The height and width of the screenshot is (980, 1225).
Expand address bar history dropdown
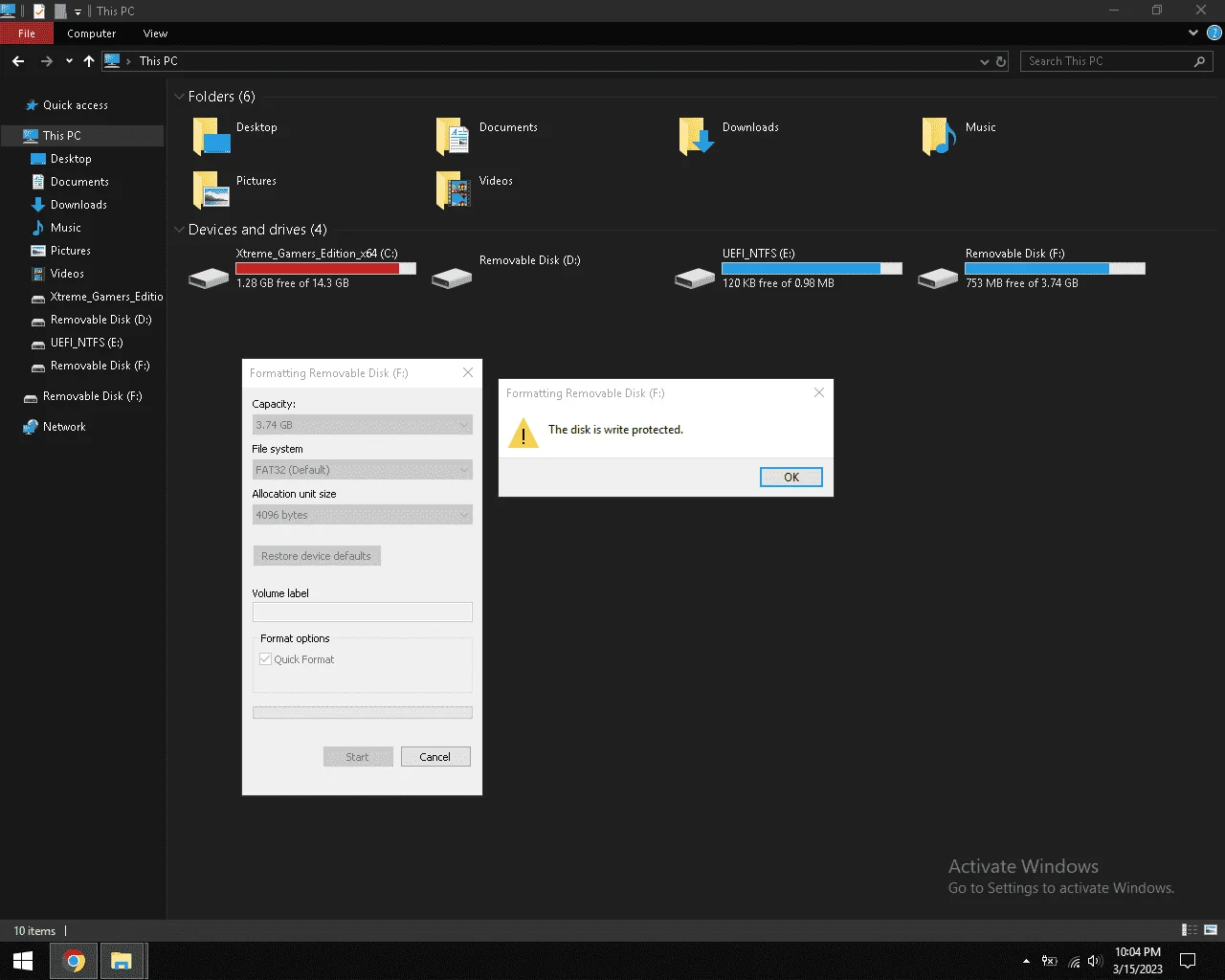click(x=984, y=61)
